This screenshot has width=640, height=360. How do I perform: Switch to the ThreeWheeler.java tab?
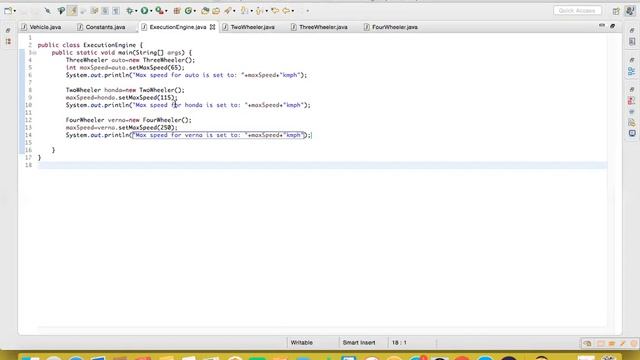click(x=319, y=27)
